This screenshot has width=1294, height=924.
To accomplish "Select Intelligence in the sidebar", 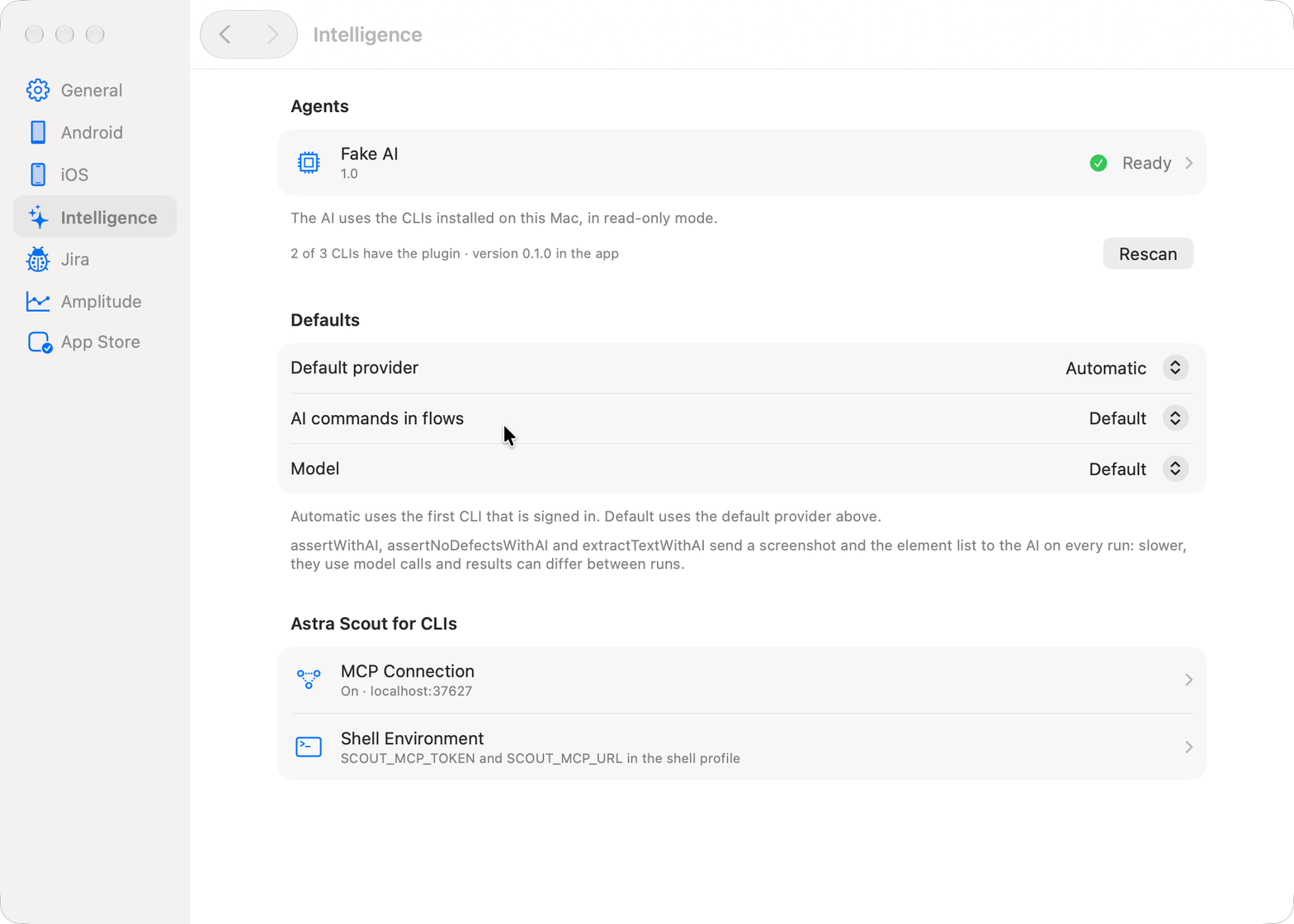I will click(x=95, y=217).
